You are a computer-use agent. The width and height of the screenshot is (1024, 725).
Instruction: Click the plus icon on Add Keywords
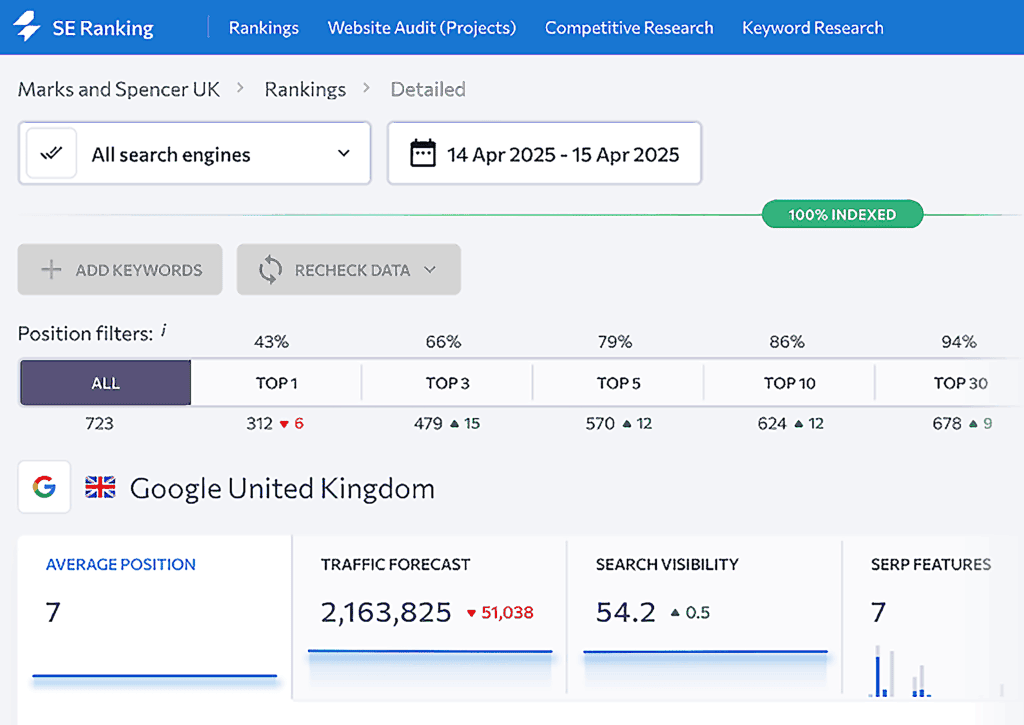[49, 269]
